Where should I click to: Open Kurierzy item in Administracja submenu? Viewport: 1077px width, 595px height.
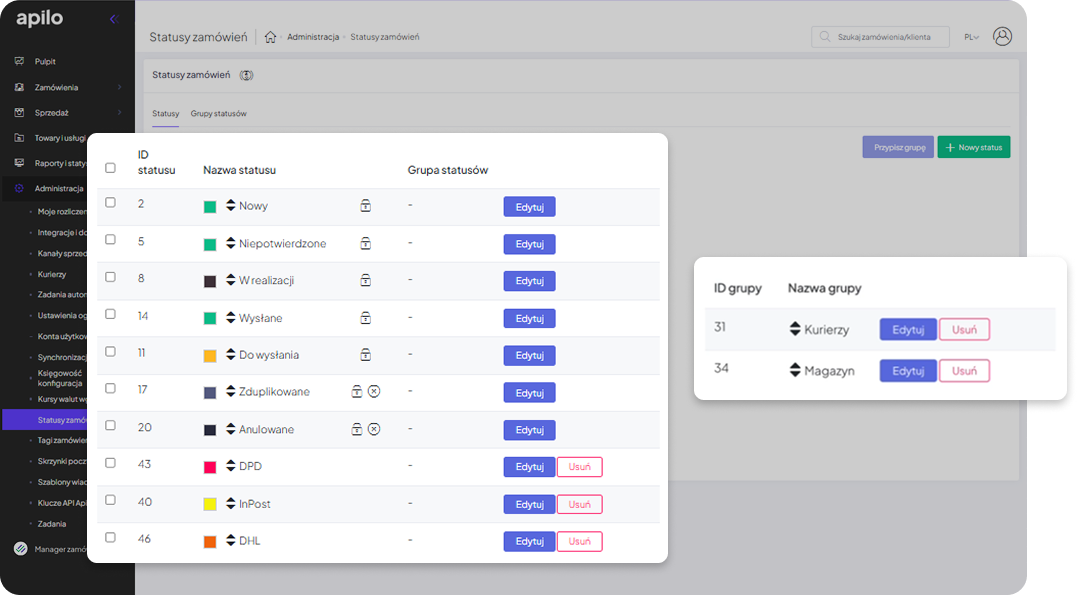52,273
